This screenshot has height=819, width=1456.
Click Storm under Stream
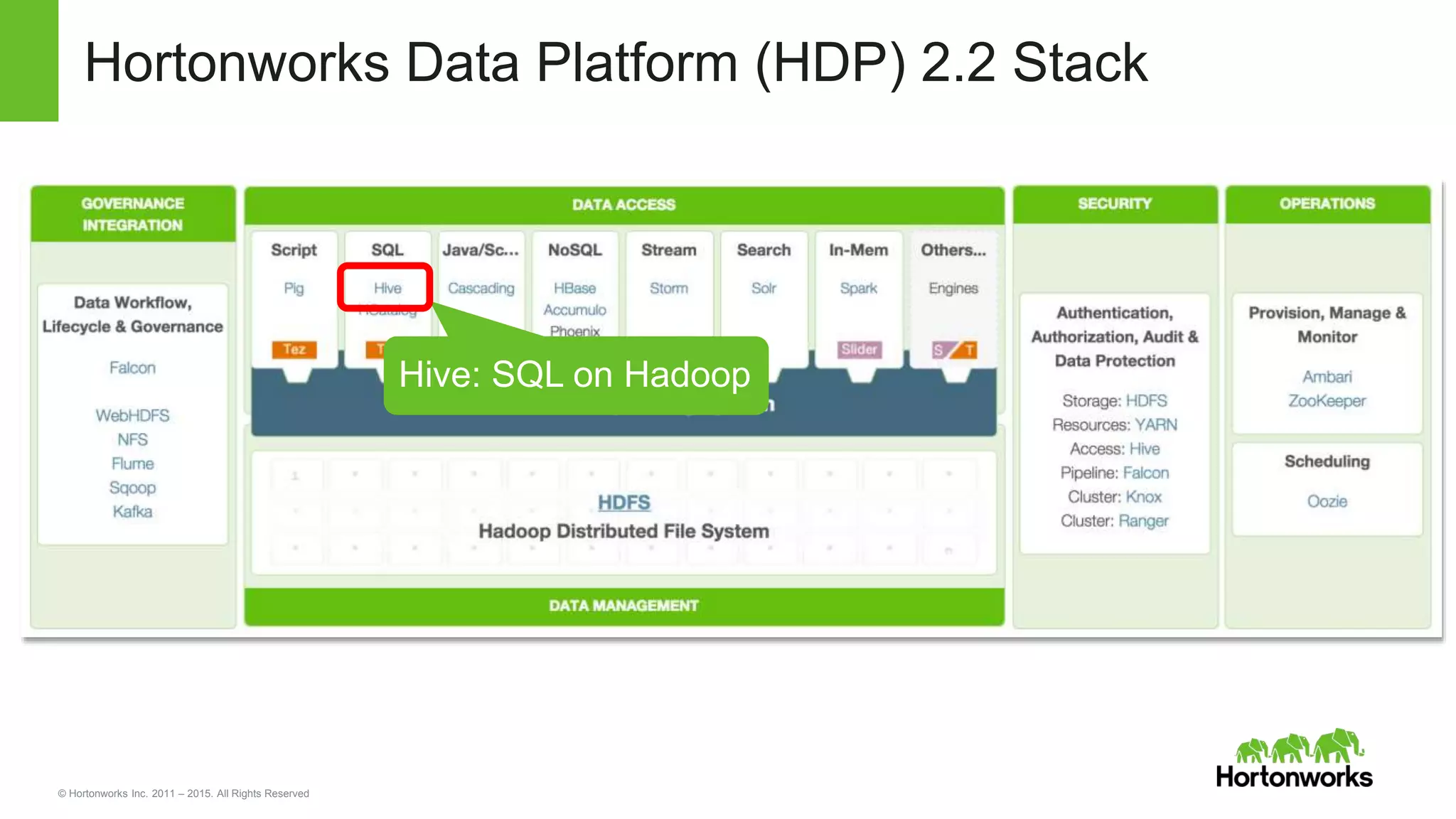click(669, 288)
